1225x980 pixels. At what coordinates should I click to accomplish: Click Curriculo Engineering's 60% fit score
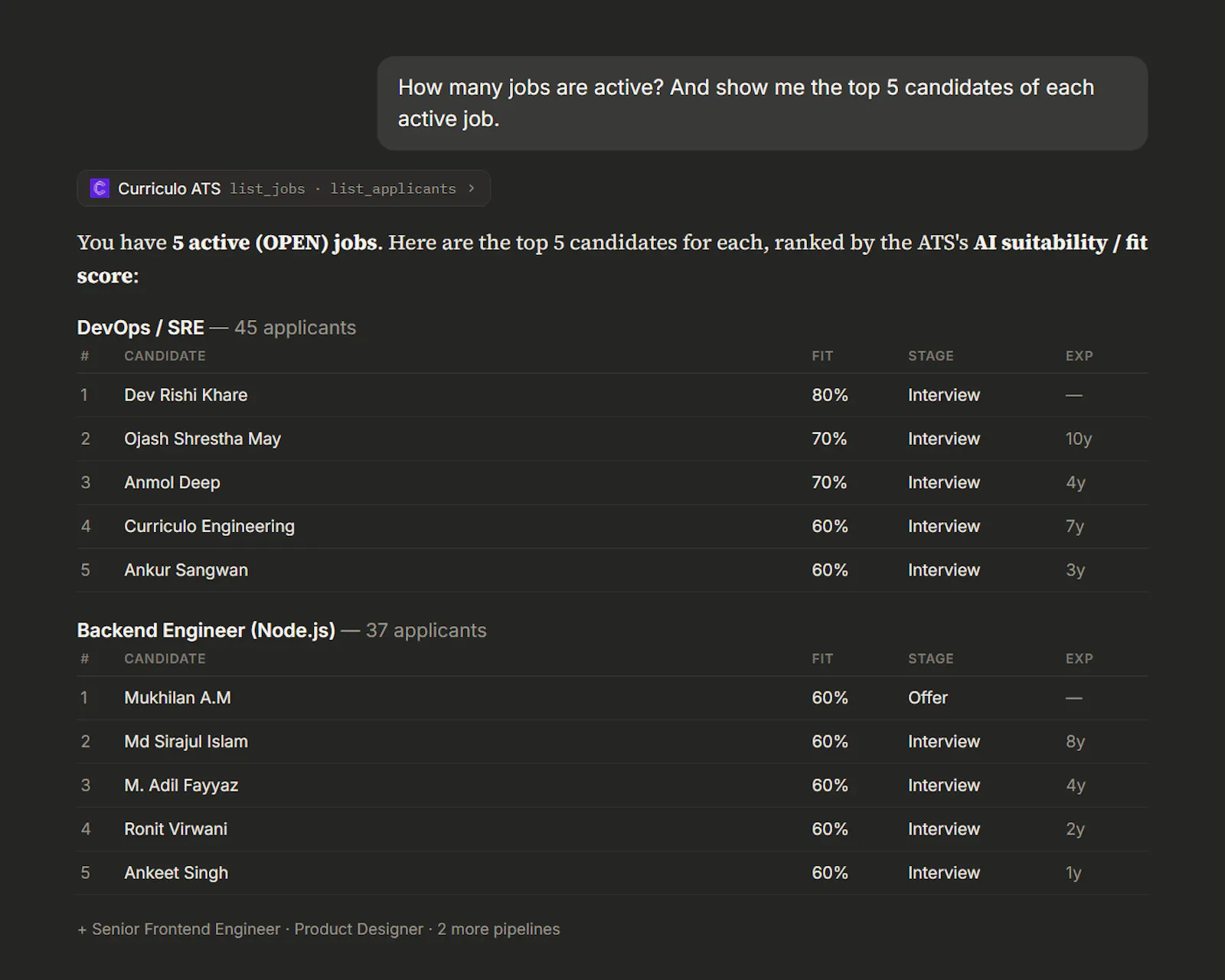tap(830, 526)
